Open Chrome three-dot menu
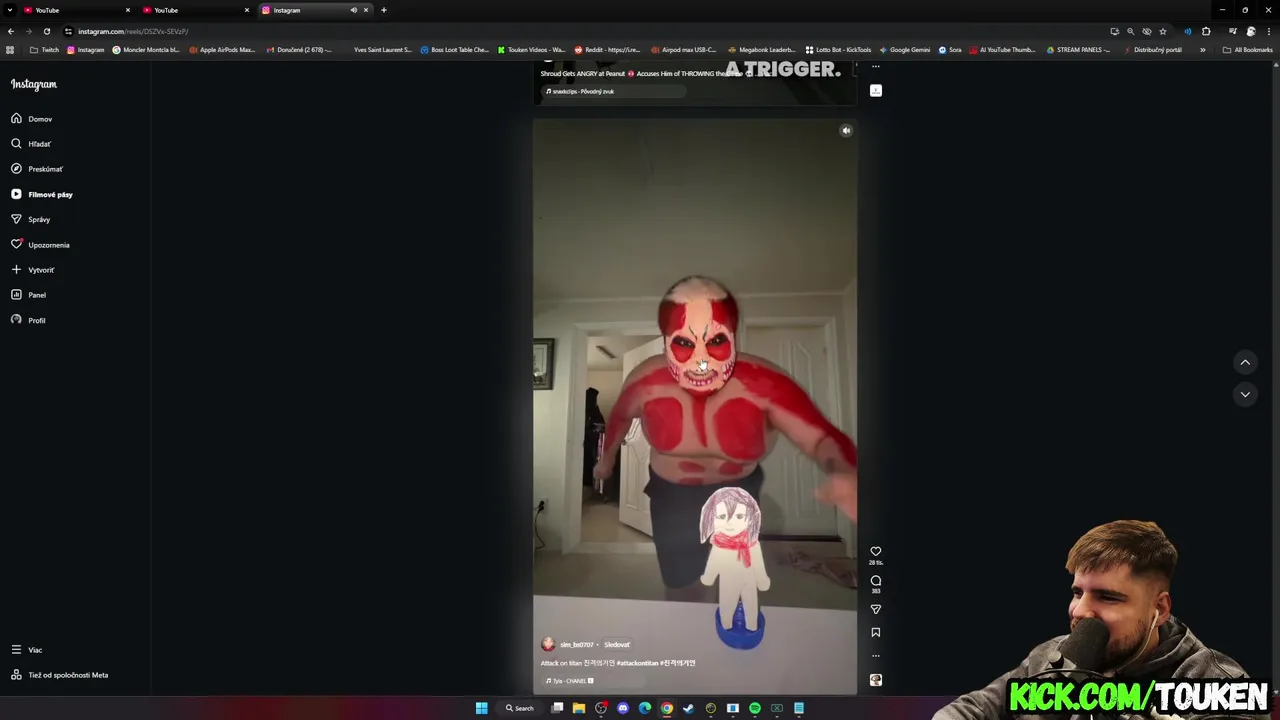This screenshot has width=1280, height=720. tap(1269, 31)
